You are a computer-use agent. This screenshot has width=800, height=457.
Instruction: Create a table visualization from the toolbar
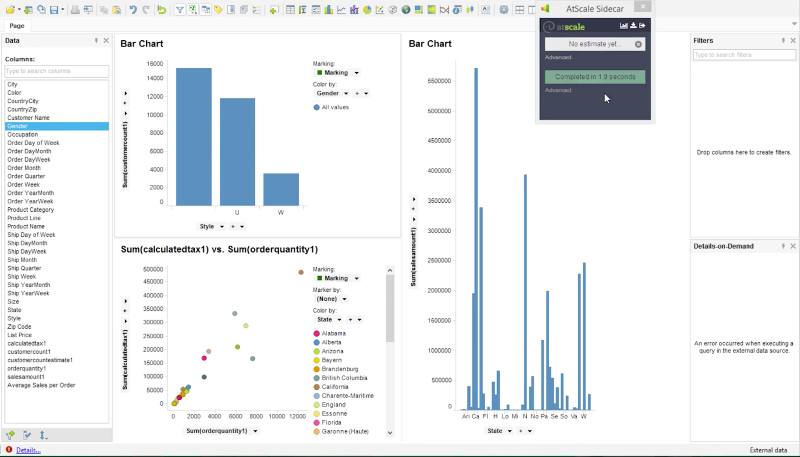[290, 10]
